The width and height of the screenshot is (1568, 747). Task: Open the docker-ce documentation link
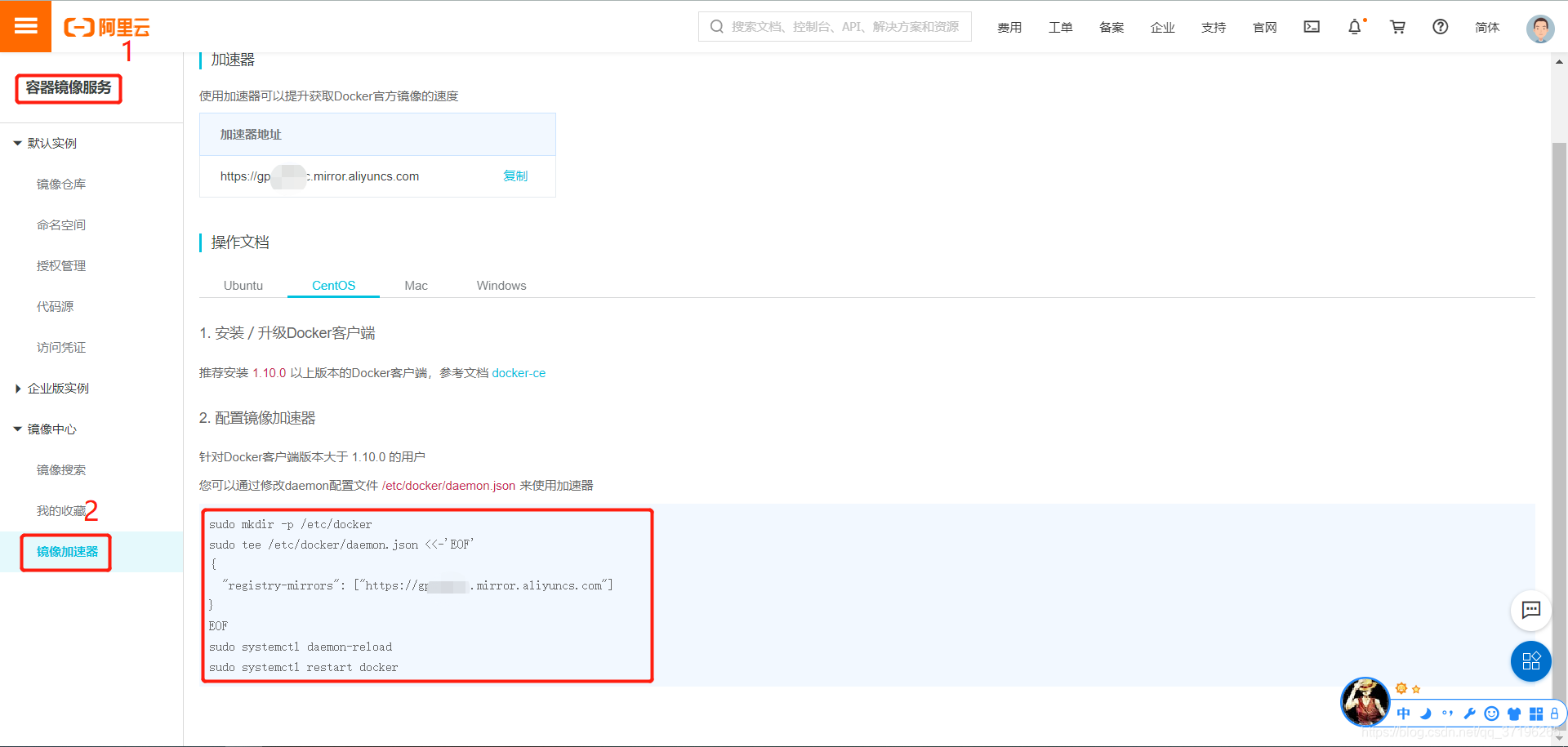coord(519,372)
